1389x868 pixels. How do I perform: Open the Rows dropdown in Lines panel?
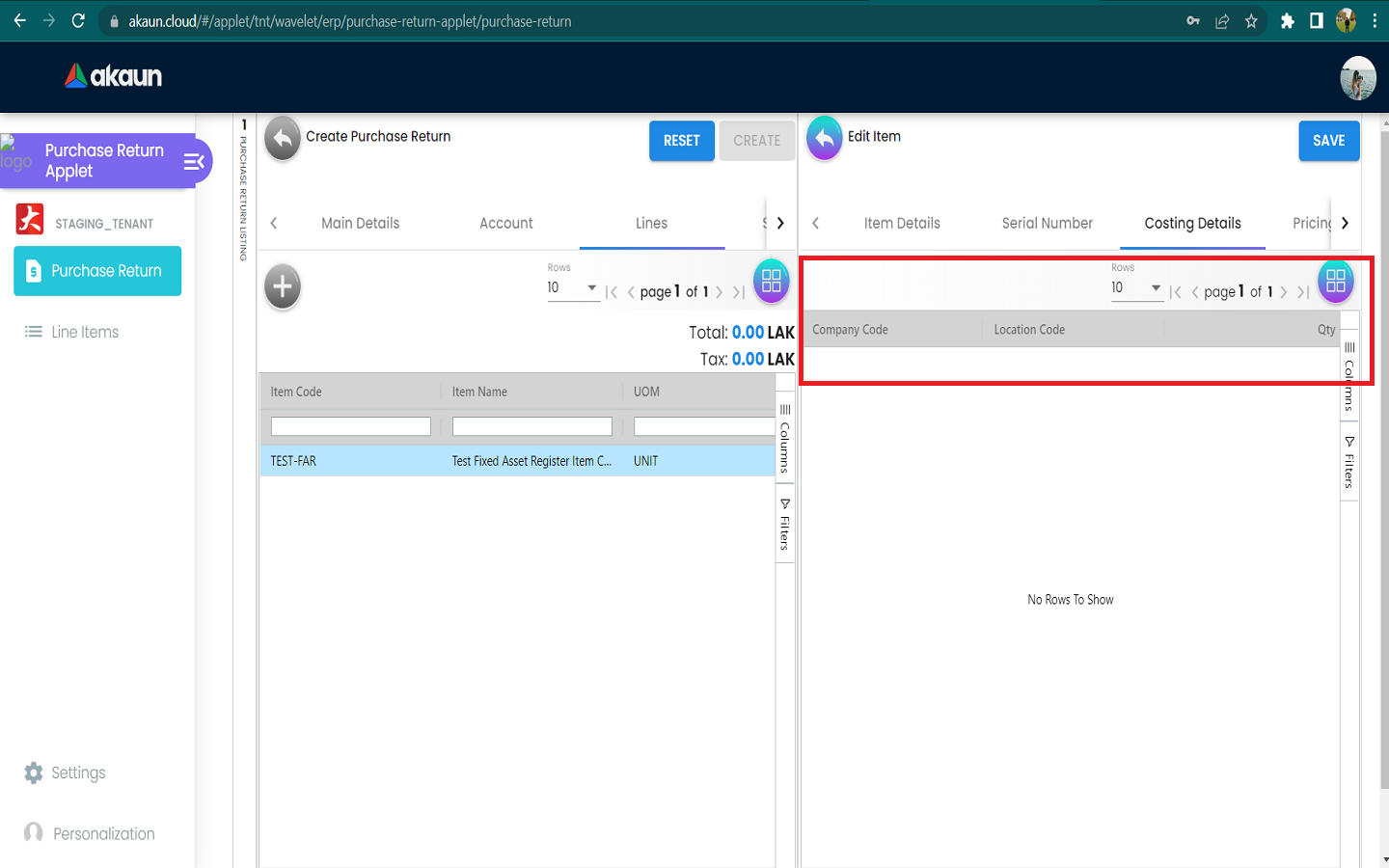(x=573, y=287)
